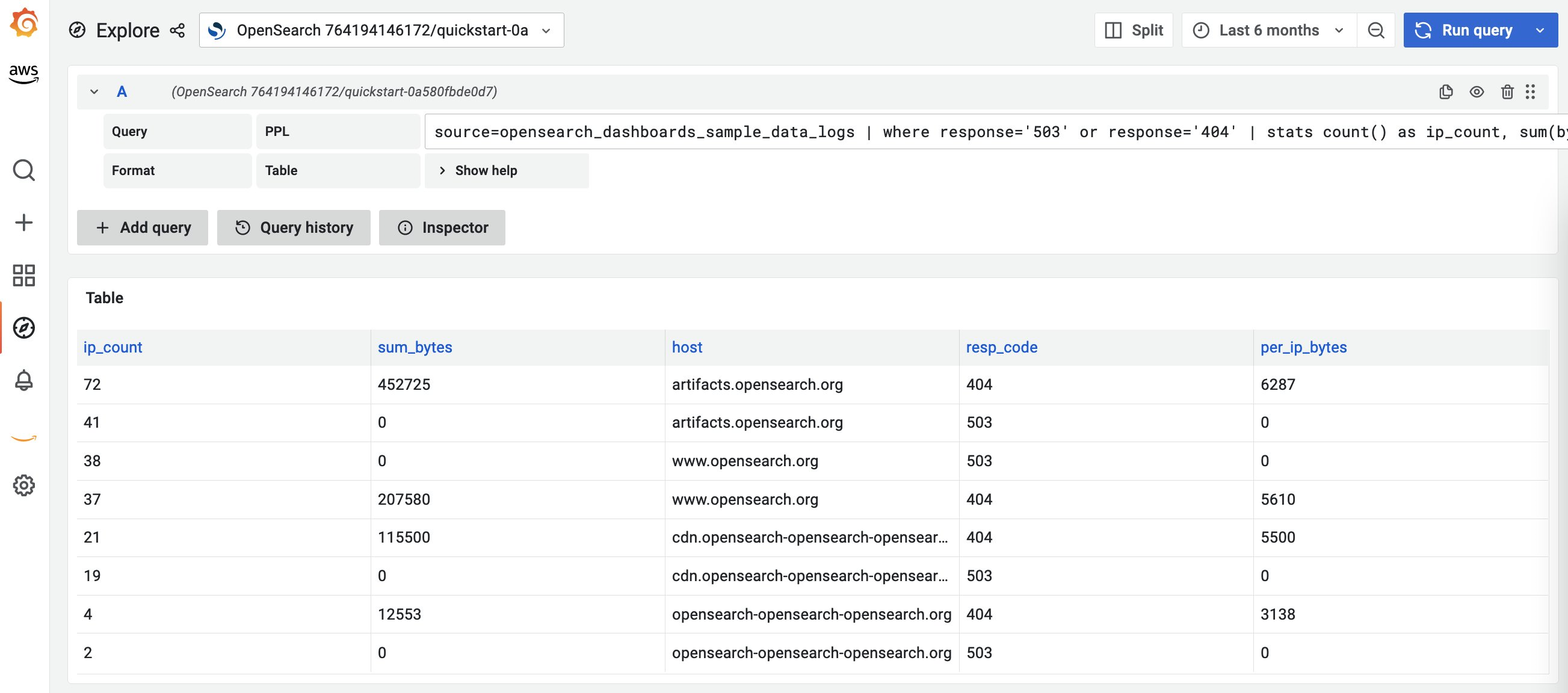Hide query A response with eye icon
The image size is (1568, 693).
(1477, 92)
